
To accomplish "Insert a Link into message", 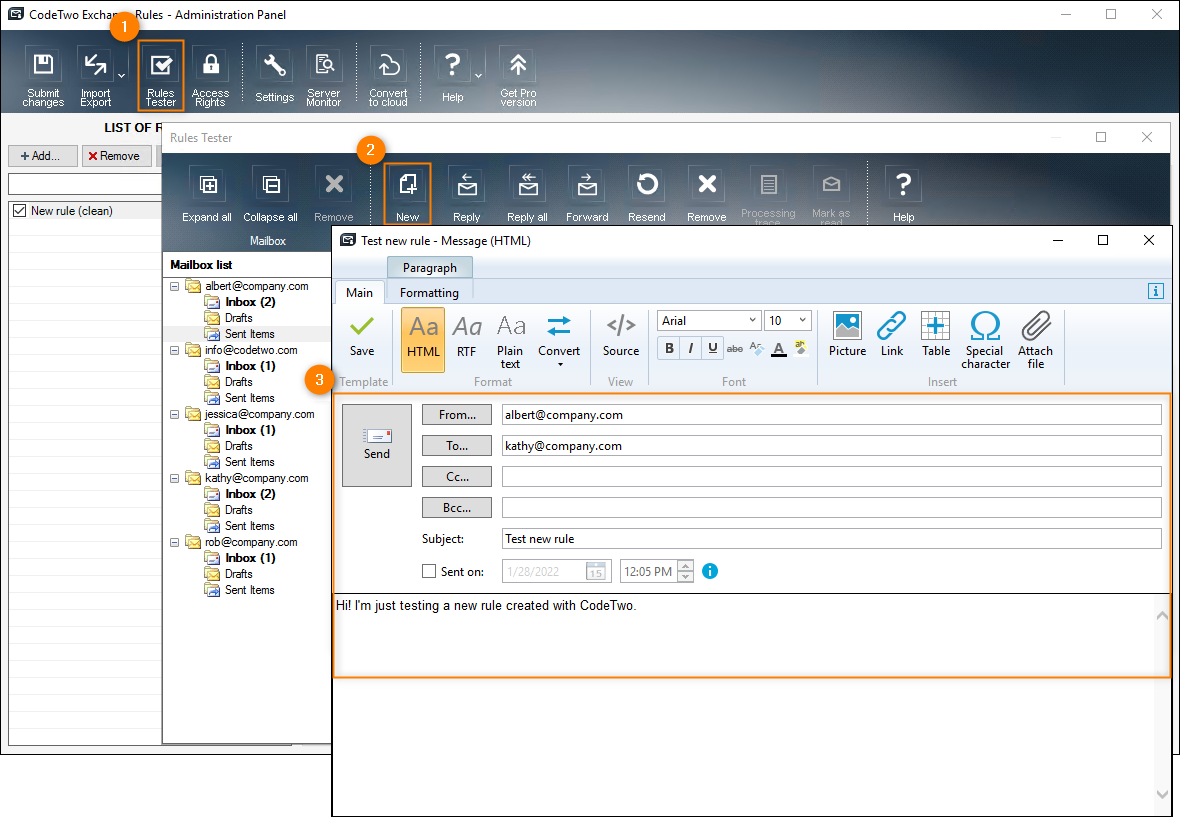I will [x=892, y=335].
